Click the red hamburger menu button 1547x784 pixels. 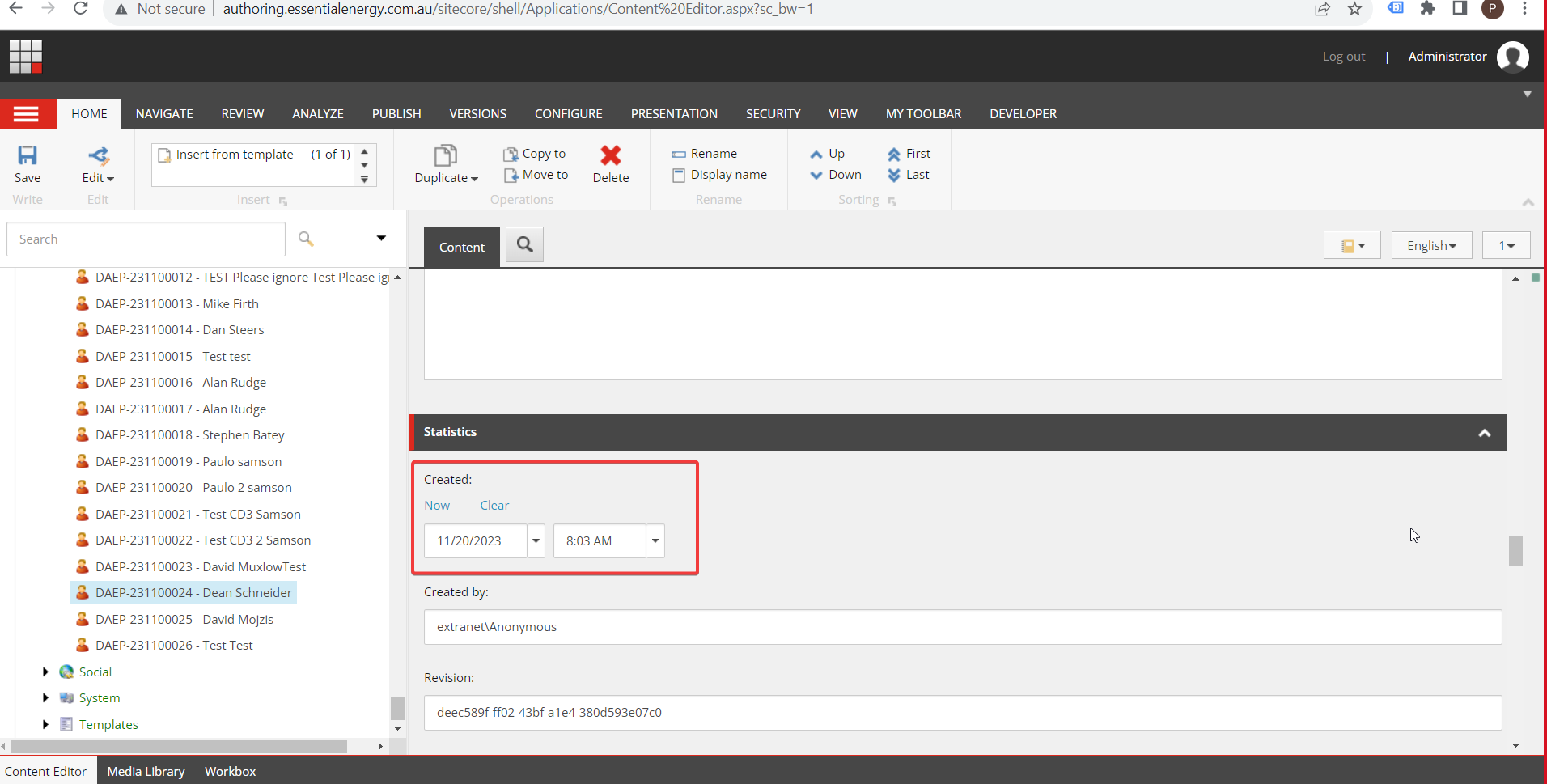pos(27,114)
